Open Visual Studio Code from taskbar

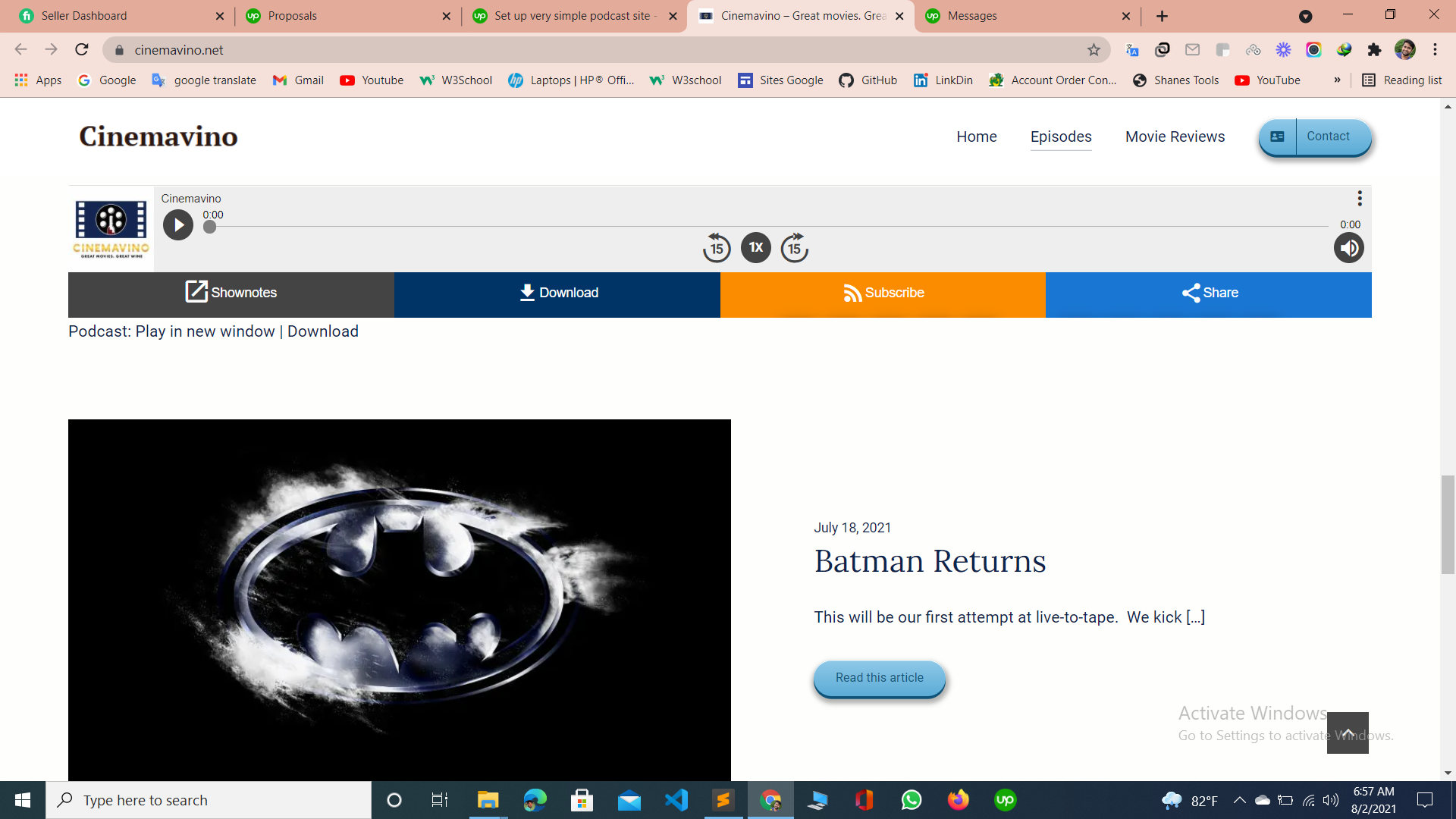point(676,800)
